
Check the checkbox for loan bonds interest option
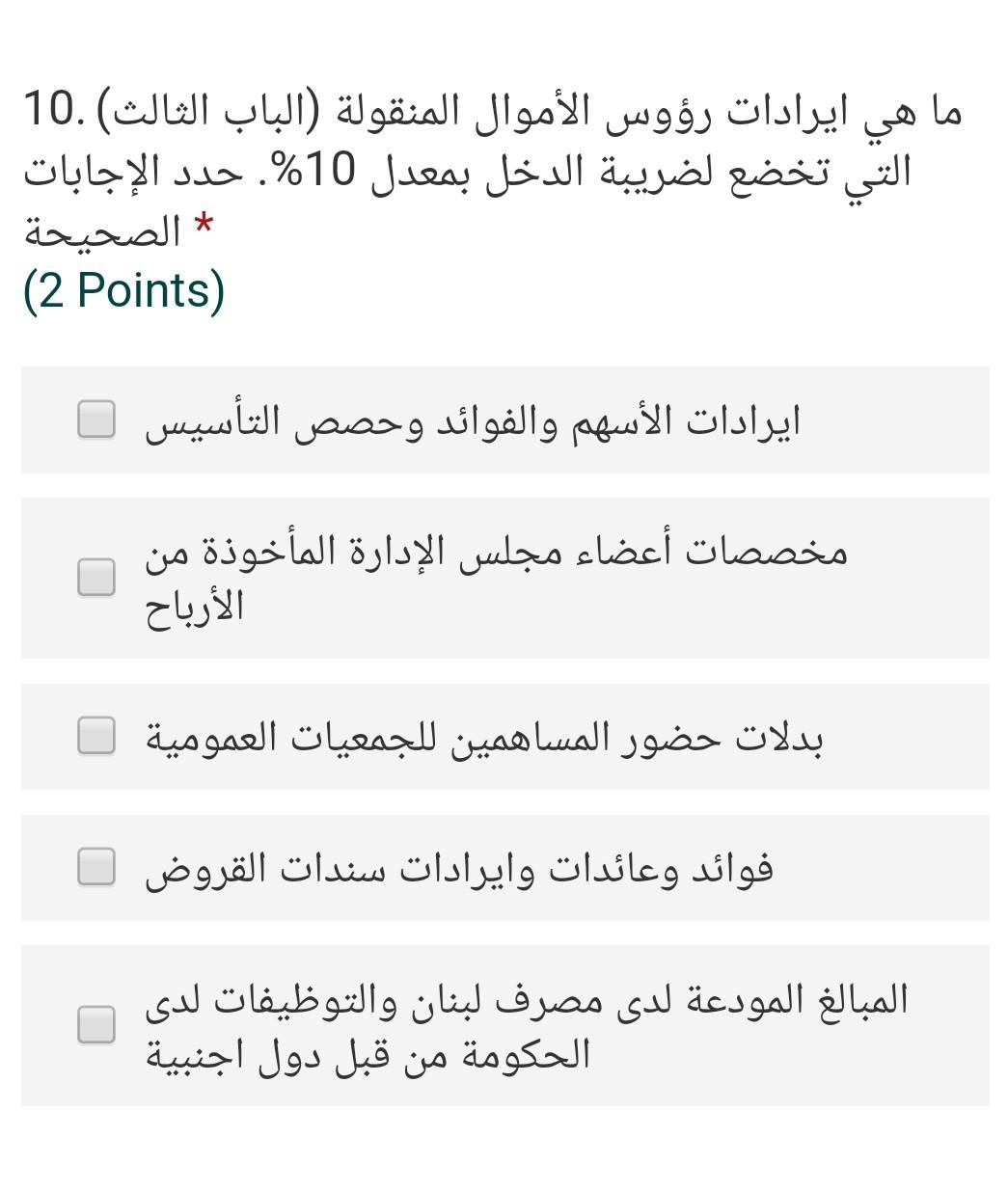tap(95, 867)
